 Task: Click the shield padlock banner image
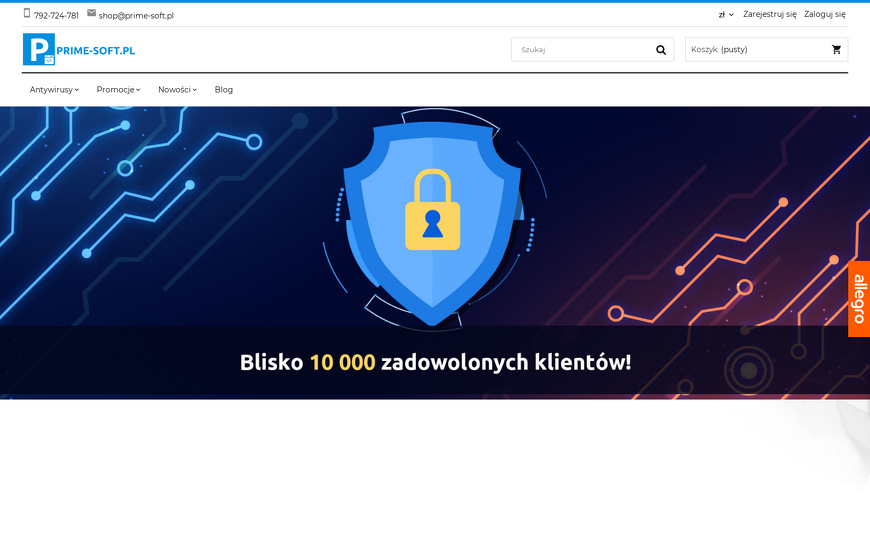pos(435,253)
